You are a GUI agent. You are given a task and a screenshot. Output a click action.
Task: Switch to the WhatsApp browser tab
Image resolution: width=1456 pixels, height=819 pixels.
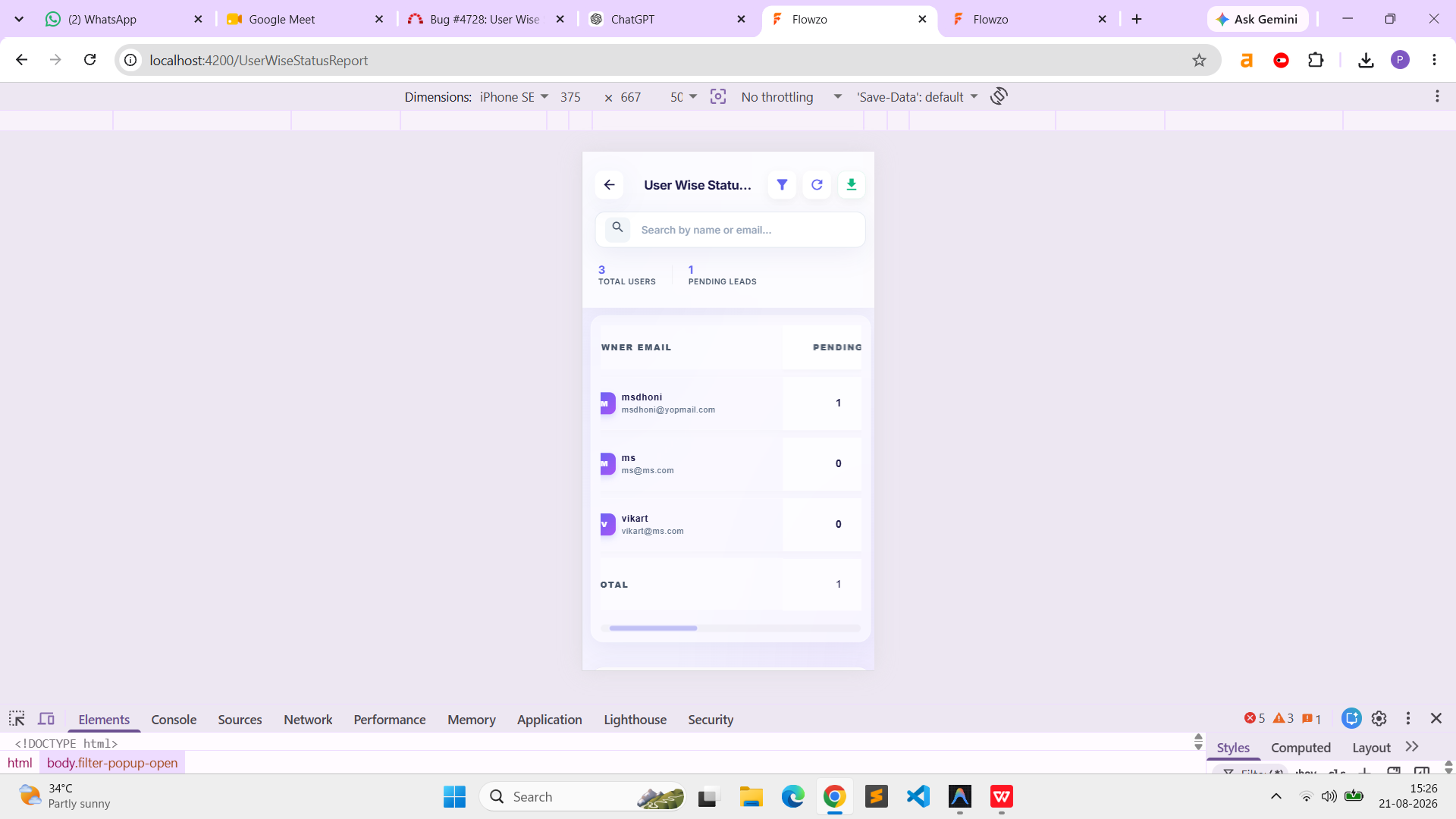pos(124,19)
